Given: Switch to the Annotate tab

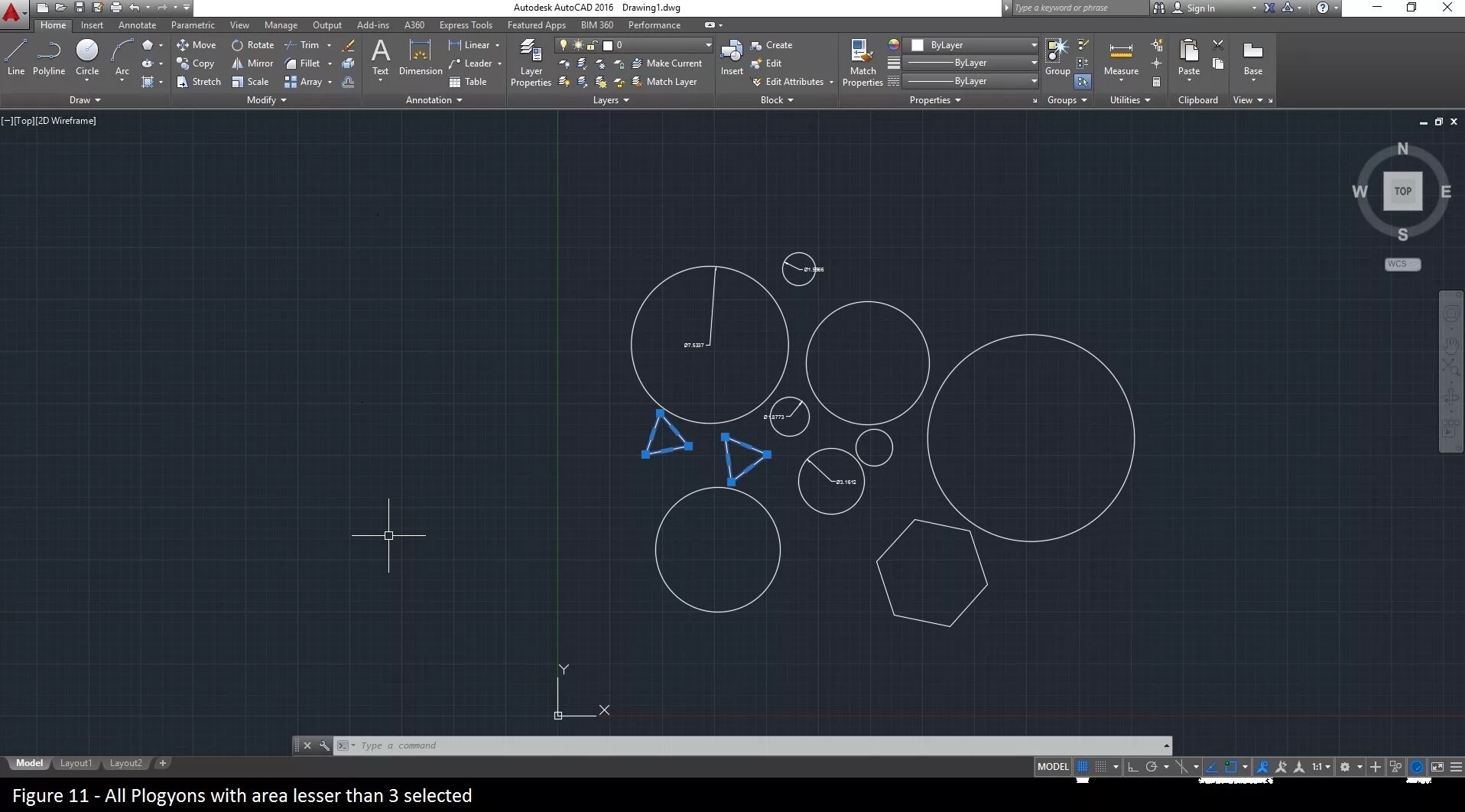Looking at the screenshot, I should (137, 25).
